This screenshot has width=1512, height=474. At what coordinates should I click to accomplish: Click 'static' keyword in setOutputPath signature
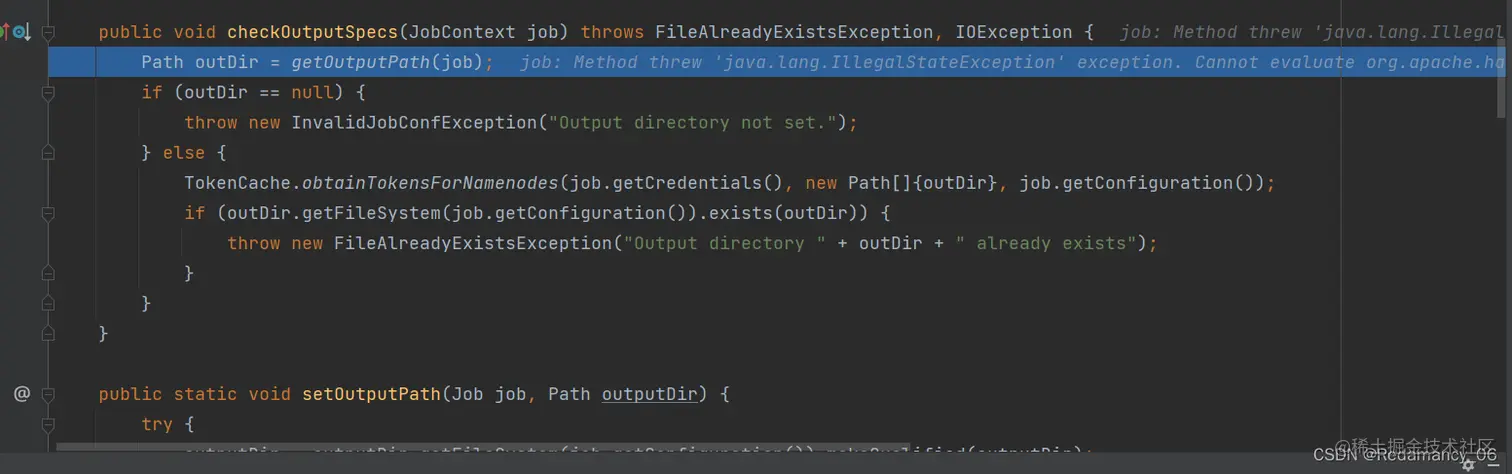tap(205, 394)
